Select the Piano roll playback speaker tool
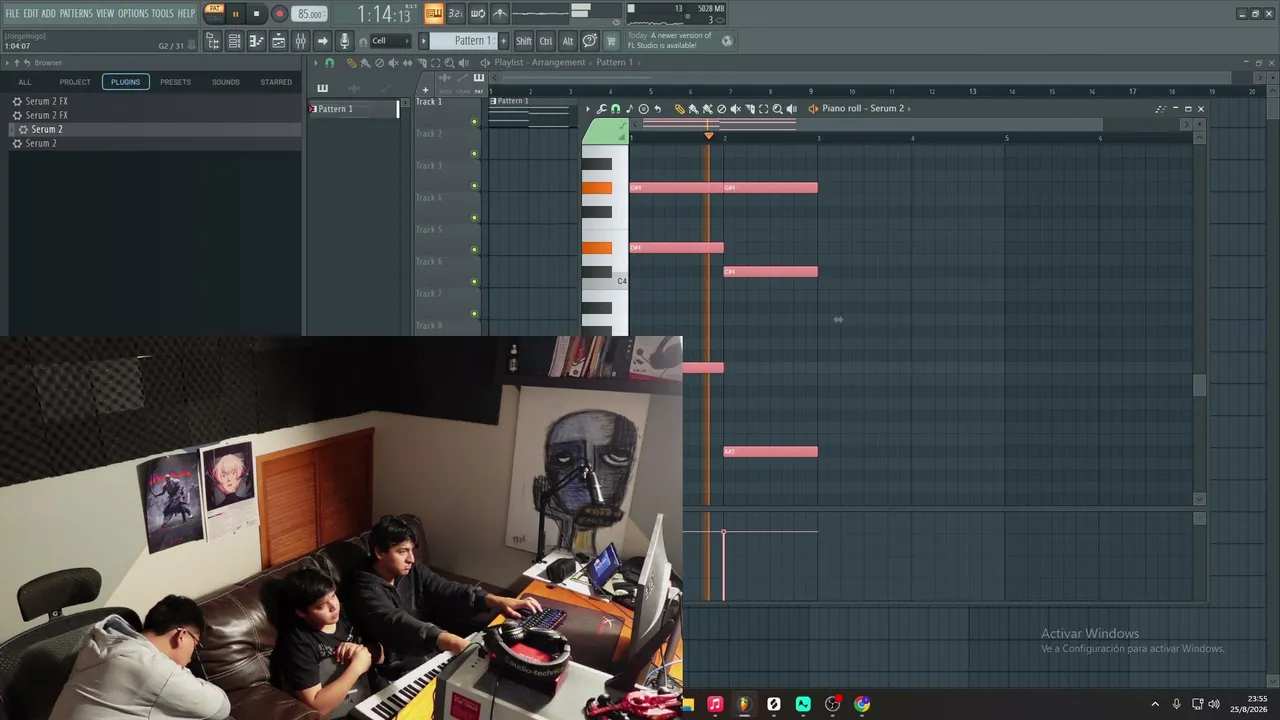Viewport: 1280px width, 720px height. (x=791, y=109)
